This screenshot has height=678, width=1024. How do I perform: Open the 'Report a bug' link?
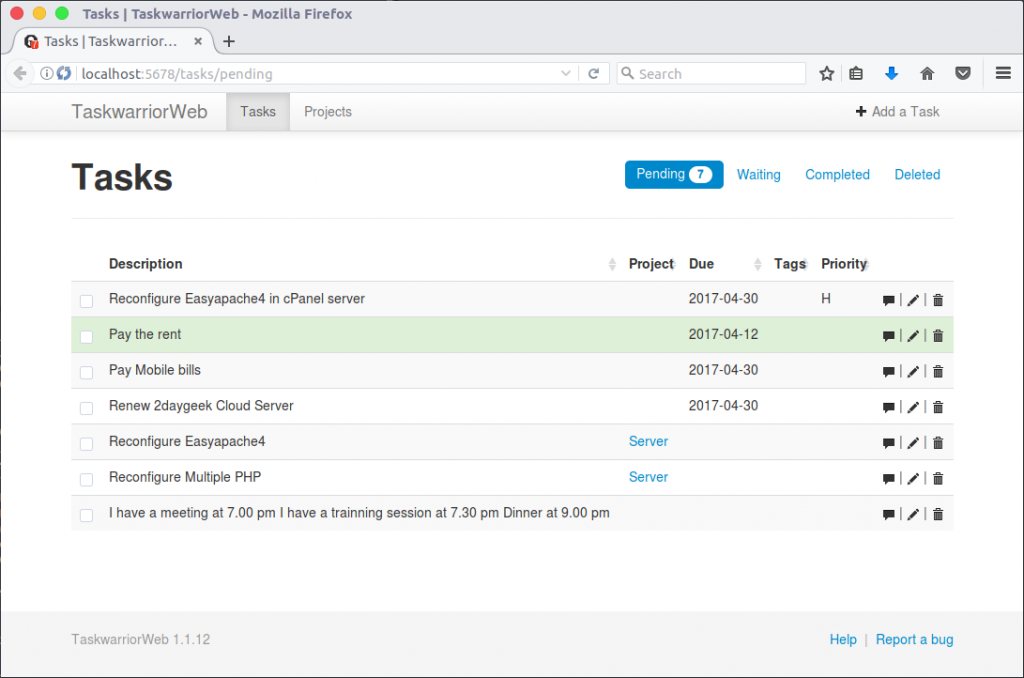(914, 639)
